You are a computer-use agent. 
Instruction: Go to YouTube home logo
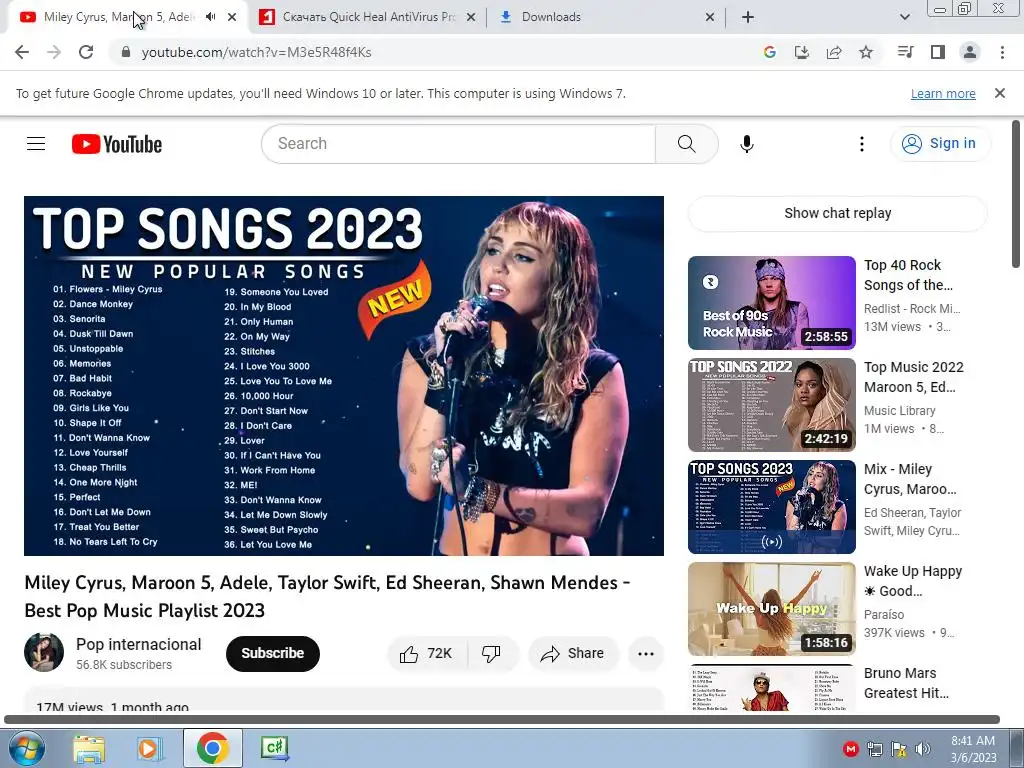click(x=117, y=144)
